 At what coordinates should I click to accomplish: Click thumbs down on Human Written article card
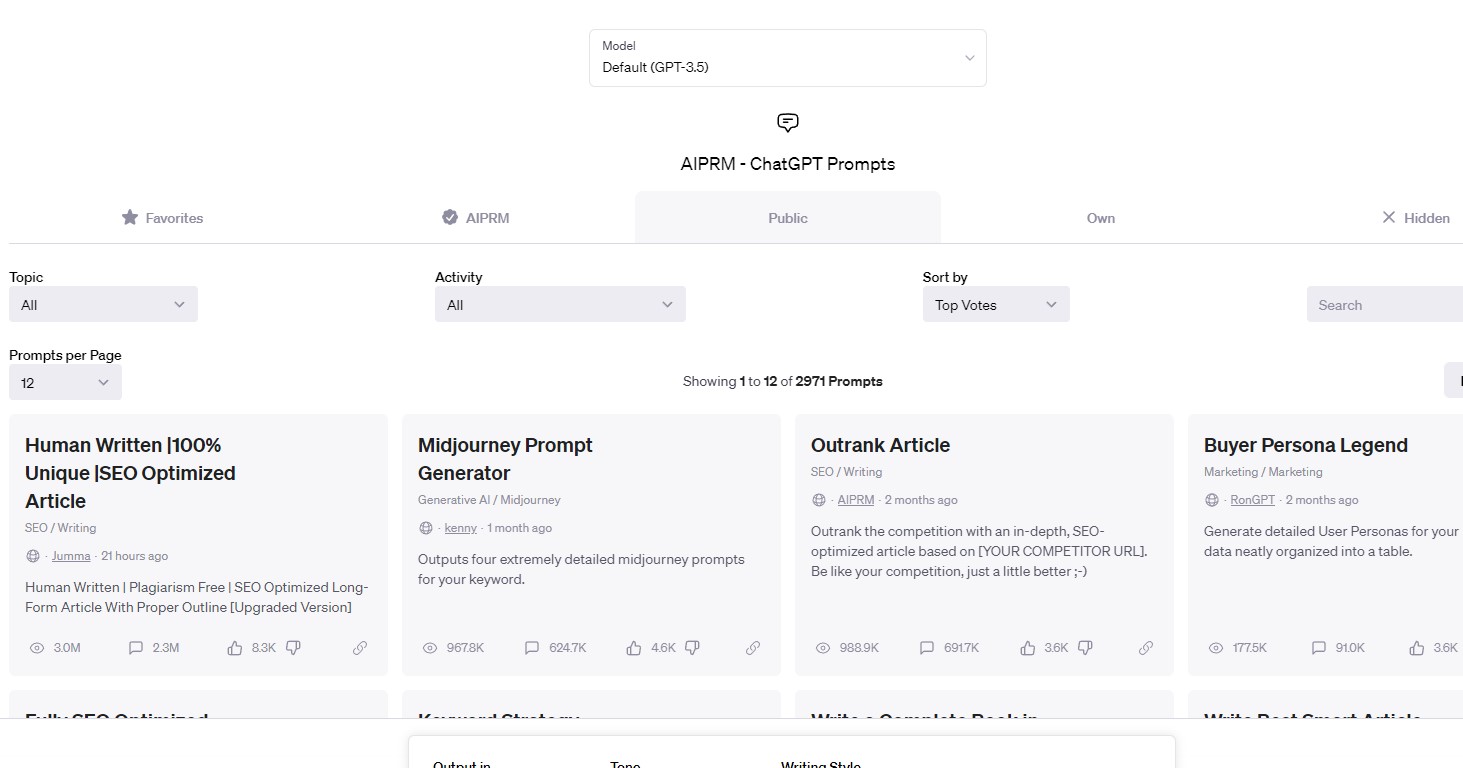click(293, 648)
